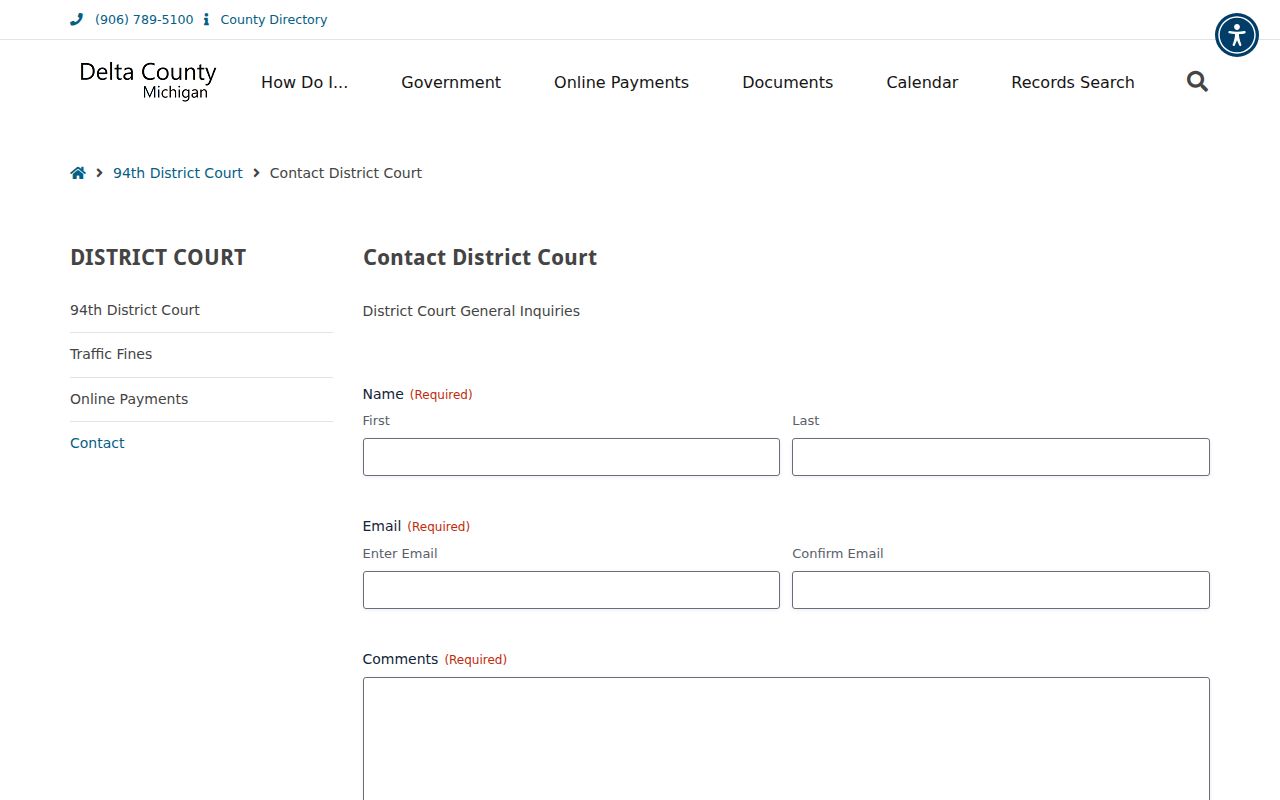The image size is (1280, 800).
Task: Open the County Directory link
Action: 274,19
